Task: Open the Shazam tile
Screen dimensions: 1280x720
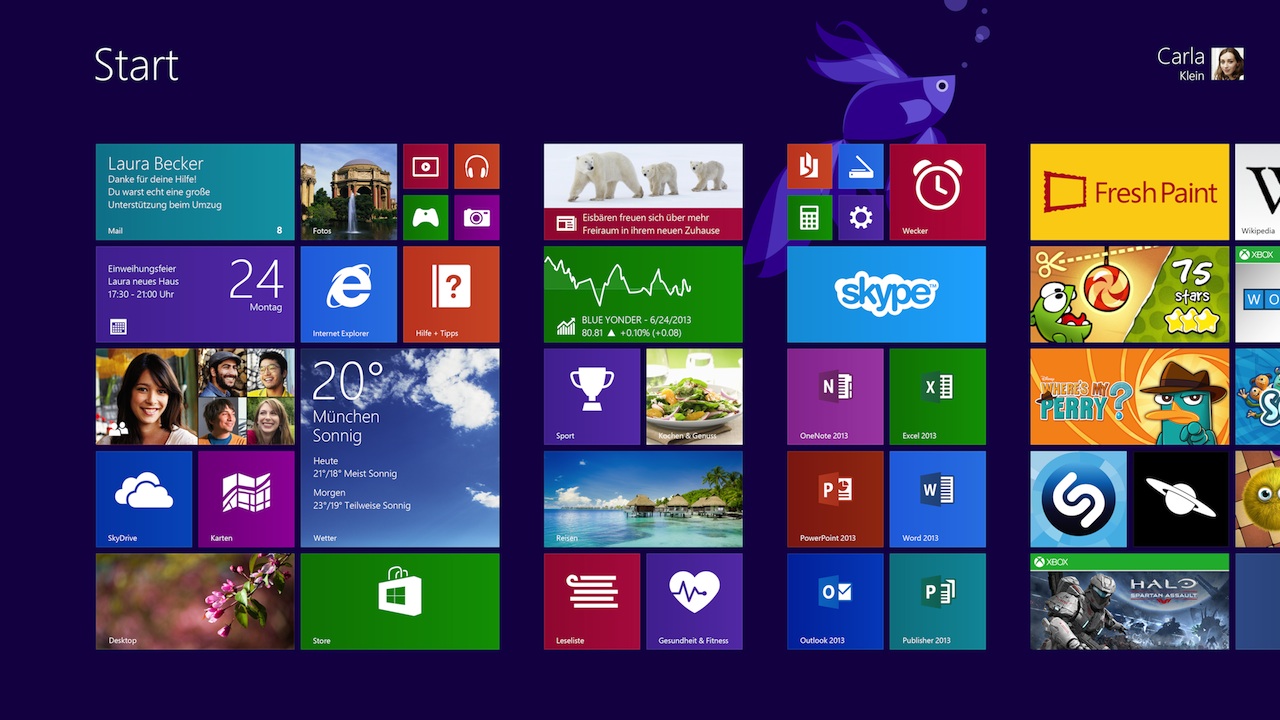Action: pyautogui.click(x=1079, y=499)
